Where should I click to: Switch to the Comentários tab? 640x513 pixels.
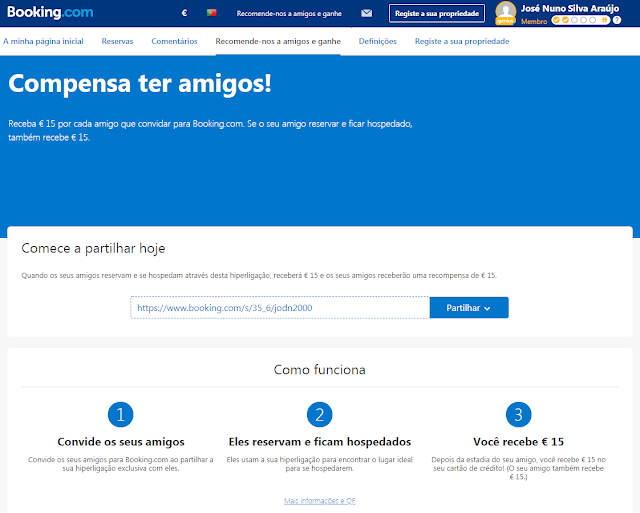coord(174,41)
